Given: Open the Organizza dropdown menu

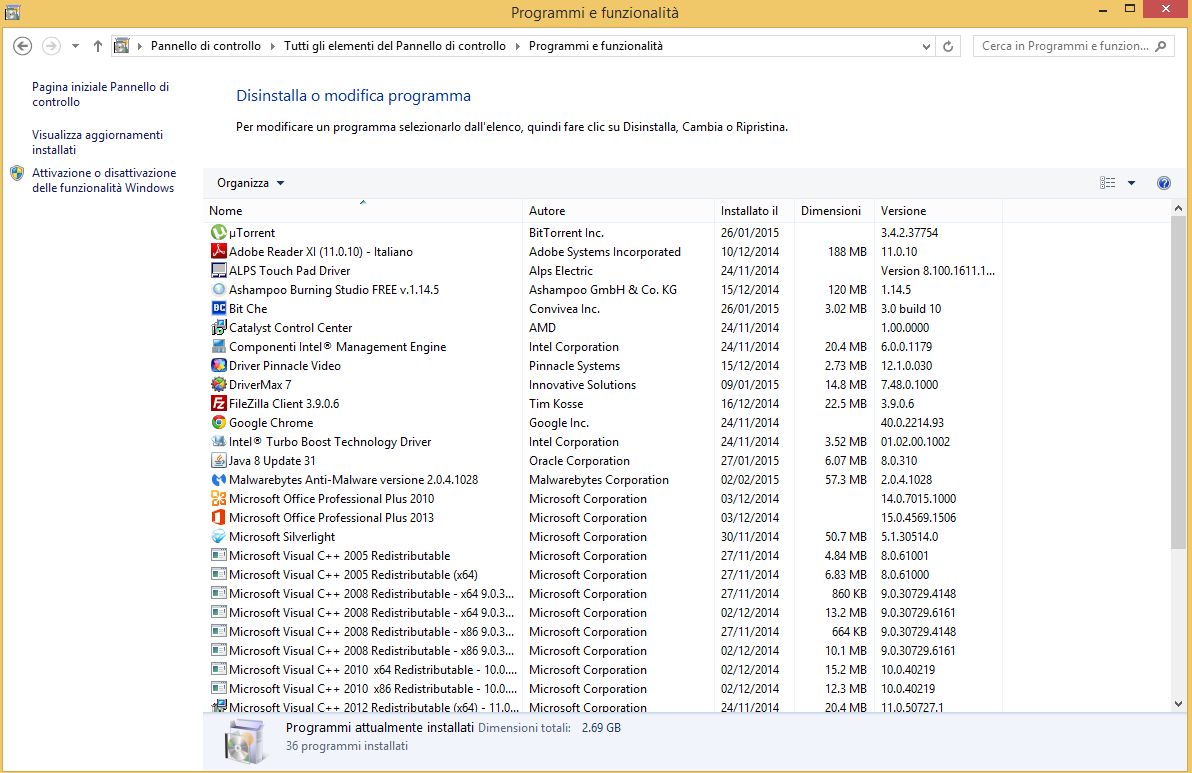Looking at the screenshot, I should [x=250, y=183].
